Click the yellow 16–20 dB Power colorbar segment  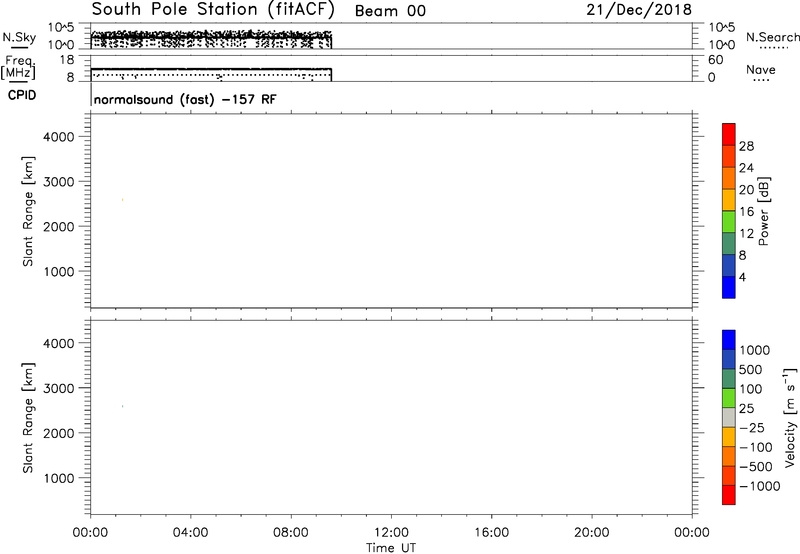[x=729, y=200]
